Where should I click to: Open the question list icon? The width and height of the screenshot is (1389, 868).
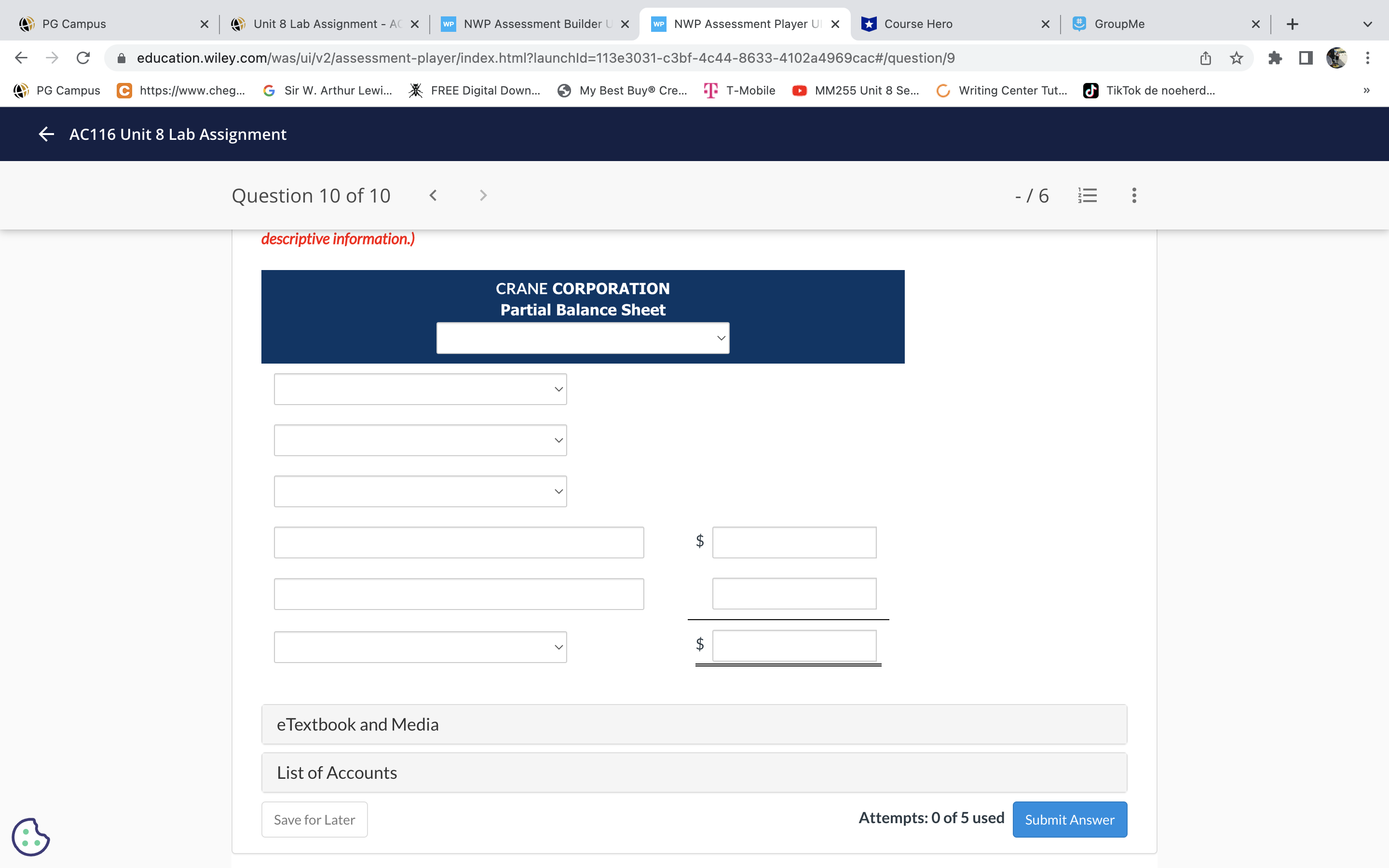tap(1087, 195)
